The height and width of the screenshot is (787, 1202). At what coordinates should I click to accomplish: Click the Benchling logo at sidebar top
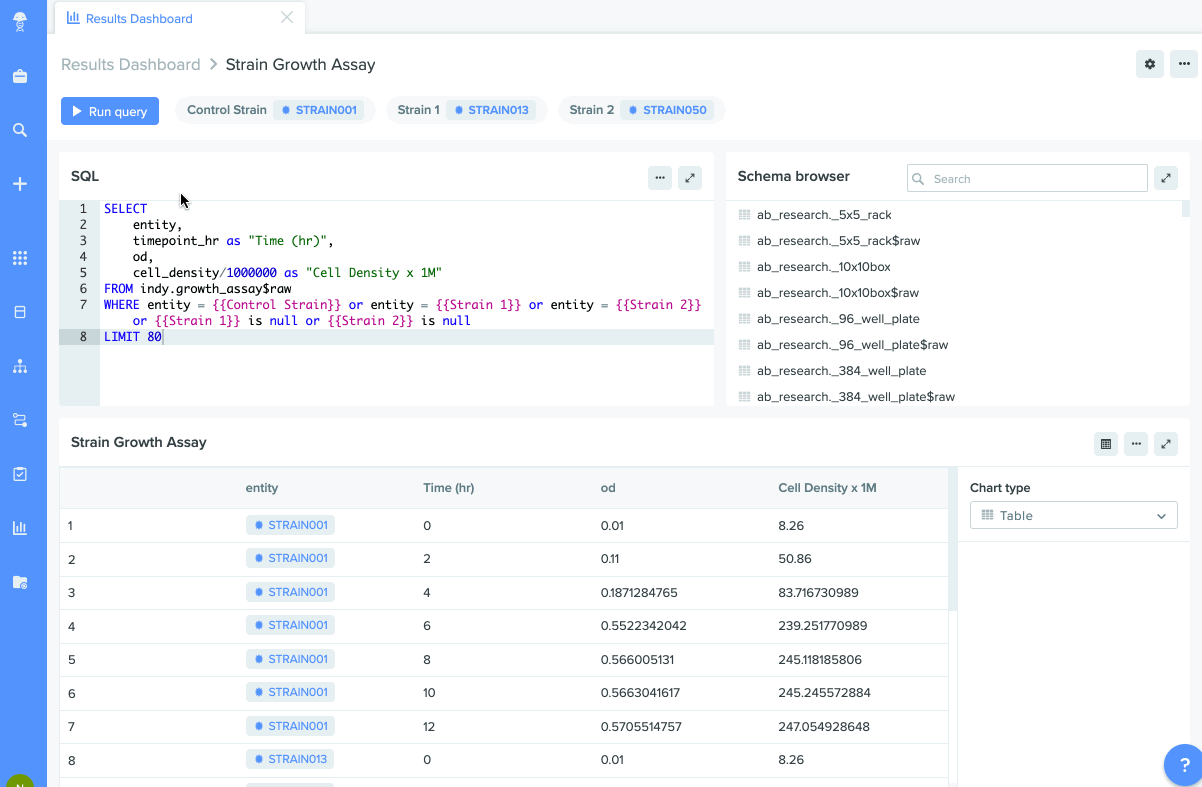(20, 22)
